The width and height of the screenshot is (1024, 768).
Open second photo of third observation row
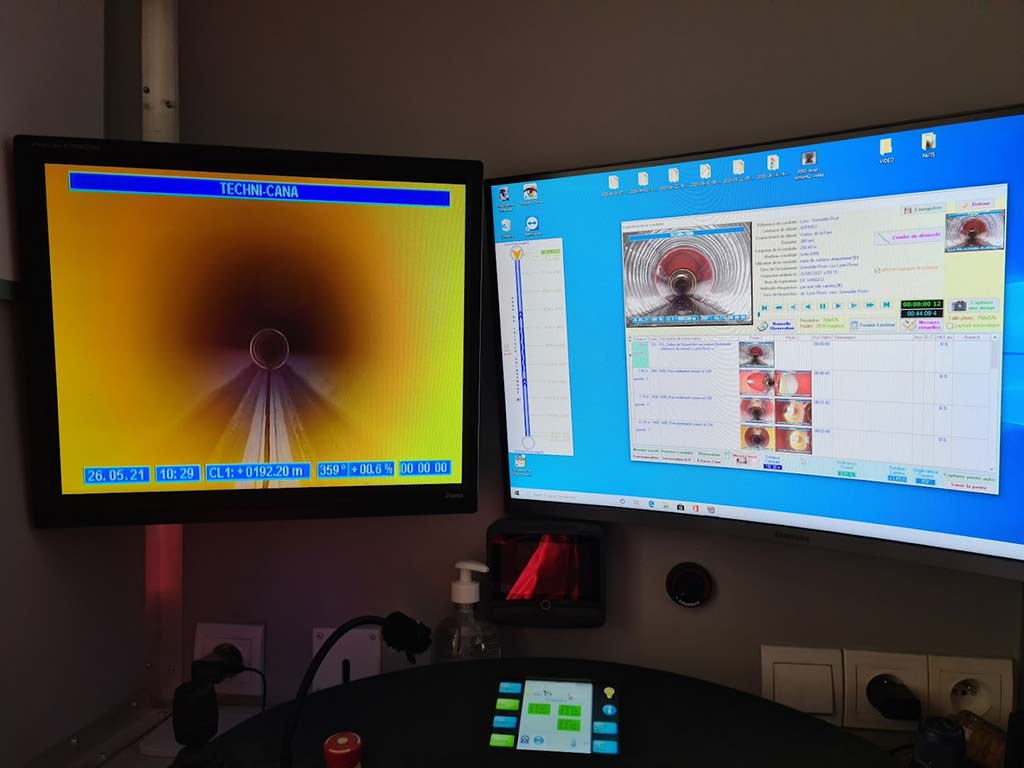(793, 411)
